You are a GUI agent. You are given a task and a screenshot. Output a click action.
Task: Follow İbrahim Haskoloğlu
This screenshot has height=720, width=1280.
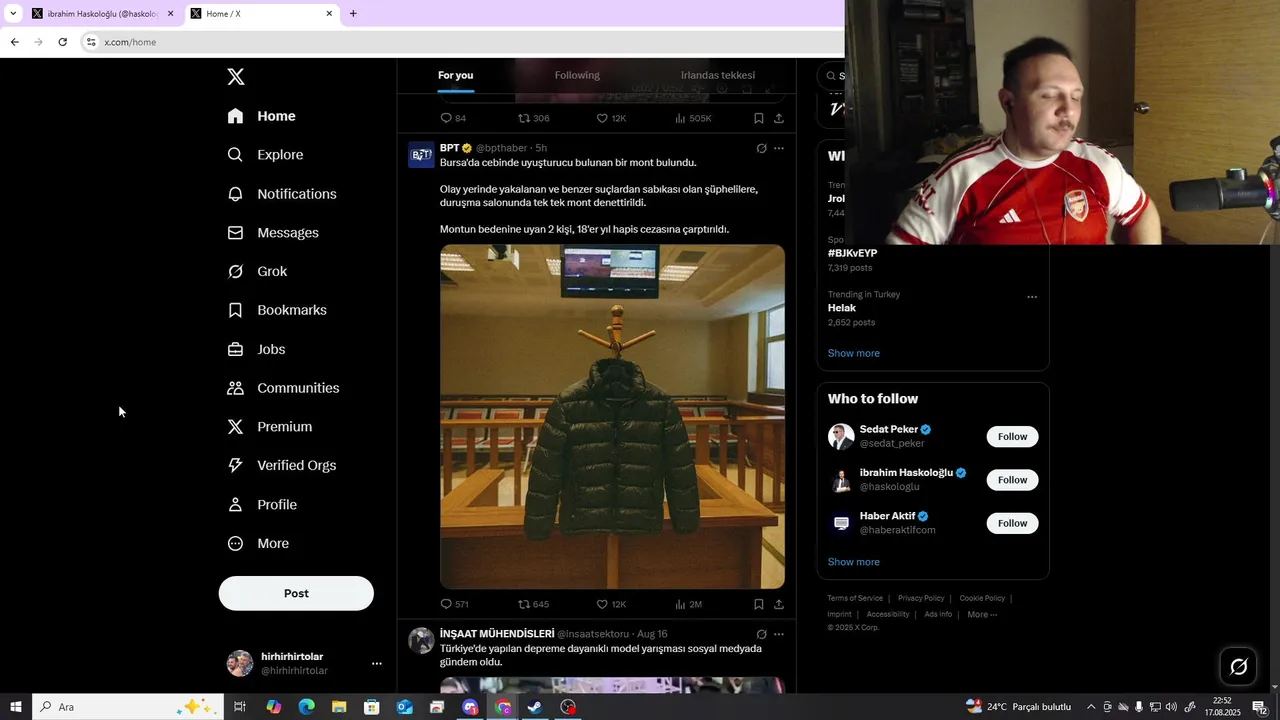1012,480
